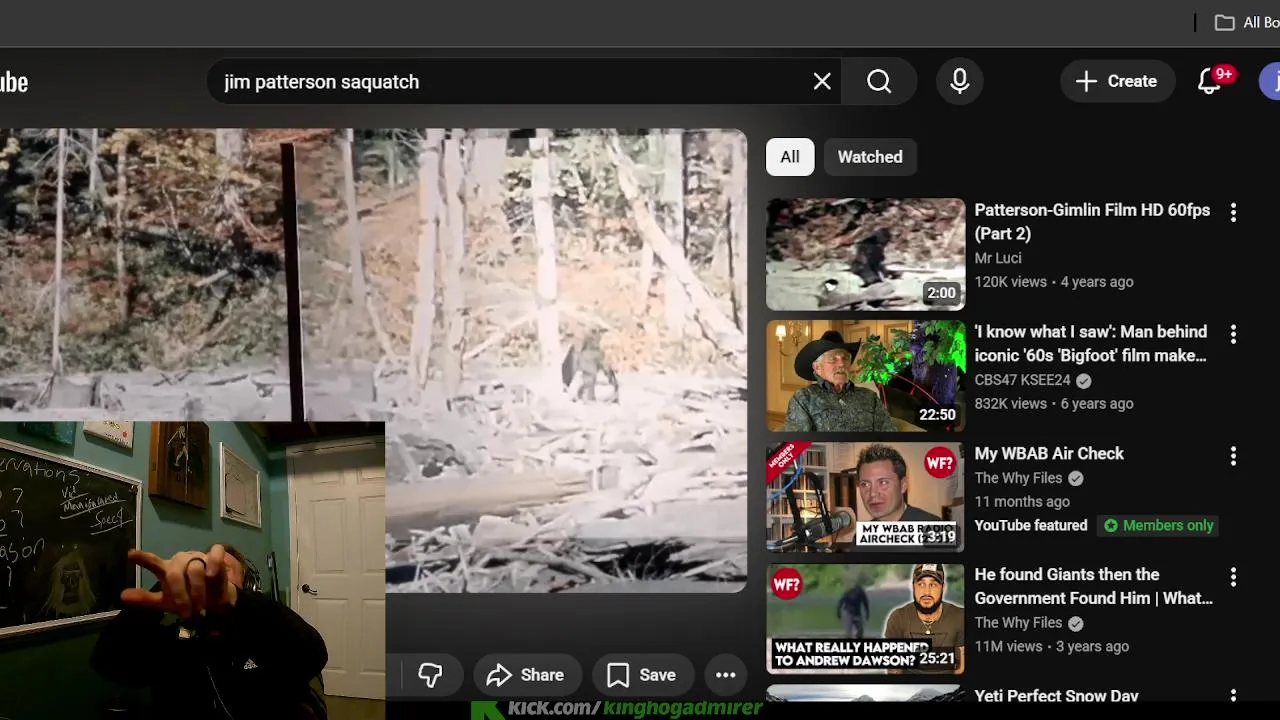Click the magnifying glass search button
The image size is (1280, 720).
[879, 82]
